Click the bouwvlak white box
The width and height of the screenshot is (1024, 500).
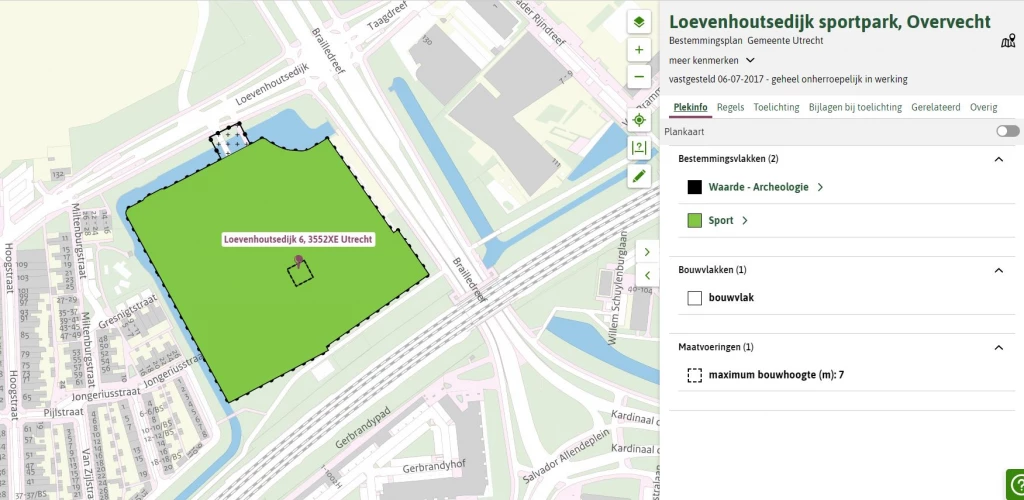point(695,297)
